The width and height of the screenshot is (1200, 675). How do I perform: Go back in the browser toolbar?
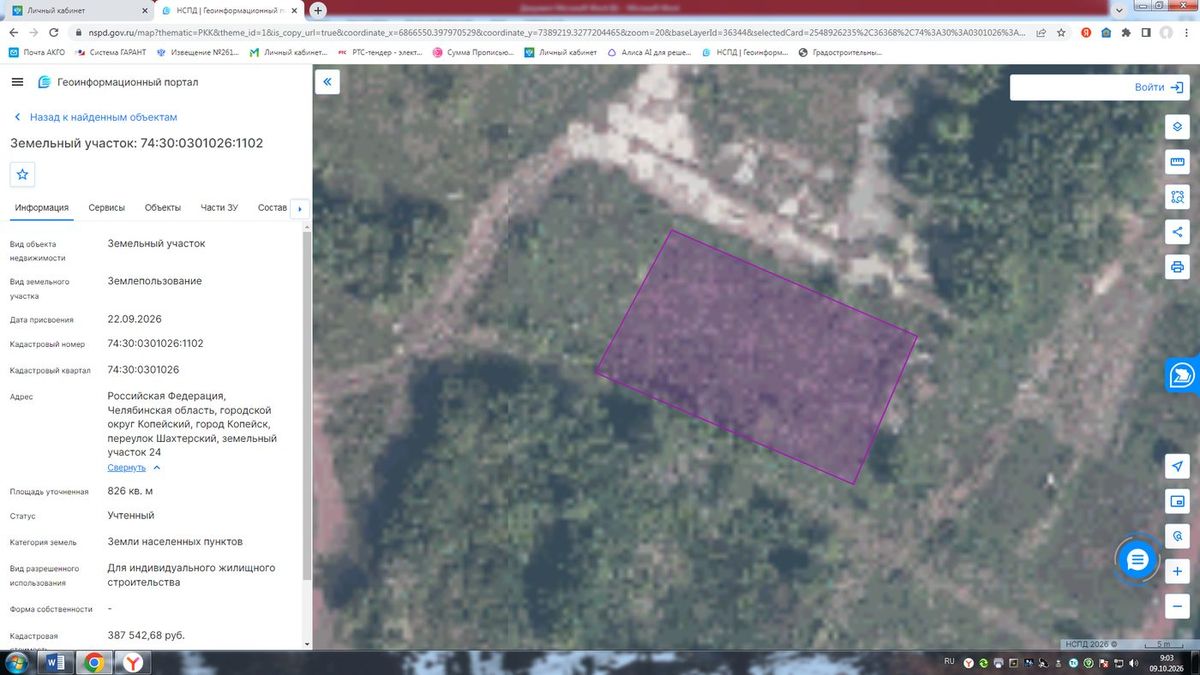tap(15, 32)
